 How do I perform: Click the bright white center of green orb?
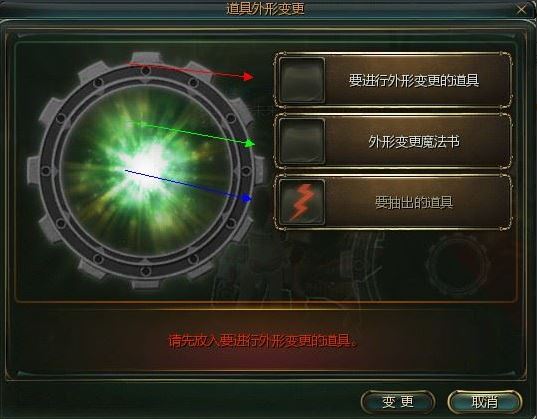(x=147, y=165)
